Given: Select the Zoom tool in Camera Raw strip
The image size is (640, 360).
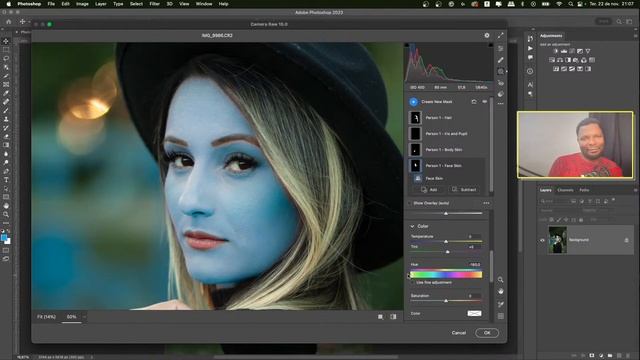Looking at the screenshot, I should click(x=500, y=280).
